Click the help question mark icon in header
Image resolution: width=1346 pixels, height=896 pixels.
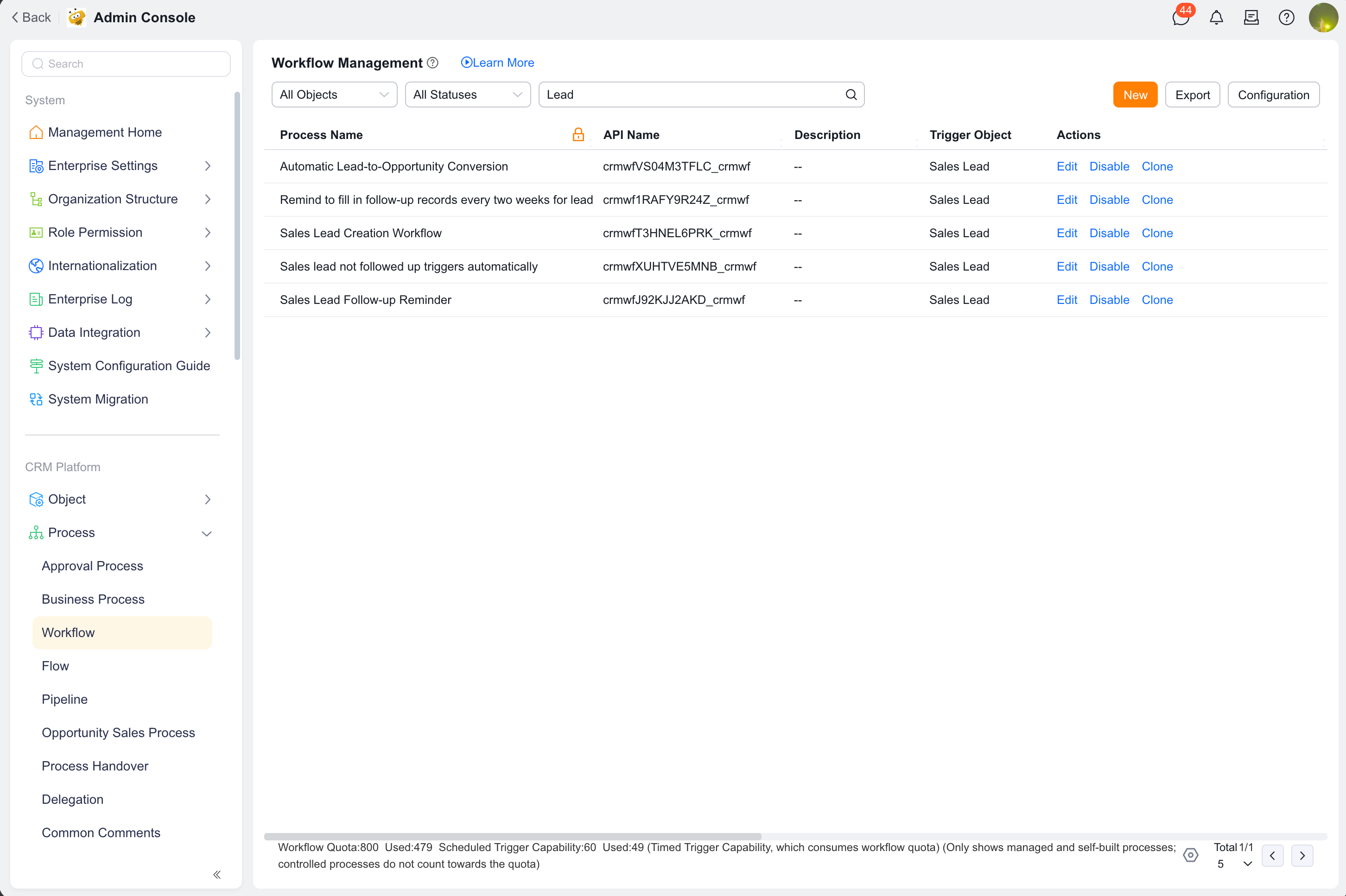[1287, 18]
